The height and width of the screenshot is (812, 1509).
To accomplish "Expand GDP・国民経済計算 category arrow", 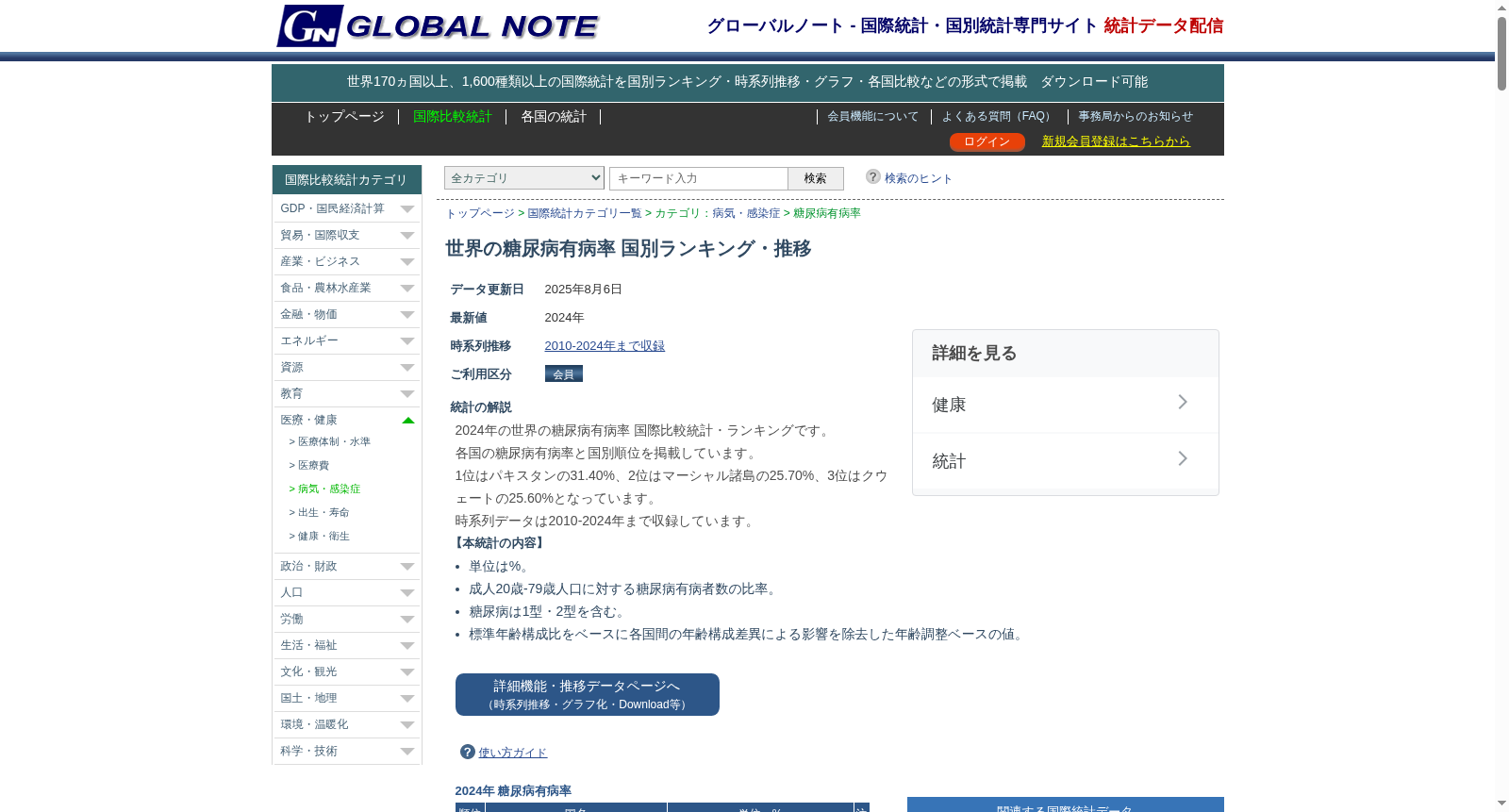I will (x=407, y=209).
